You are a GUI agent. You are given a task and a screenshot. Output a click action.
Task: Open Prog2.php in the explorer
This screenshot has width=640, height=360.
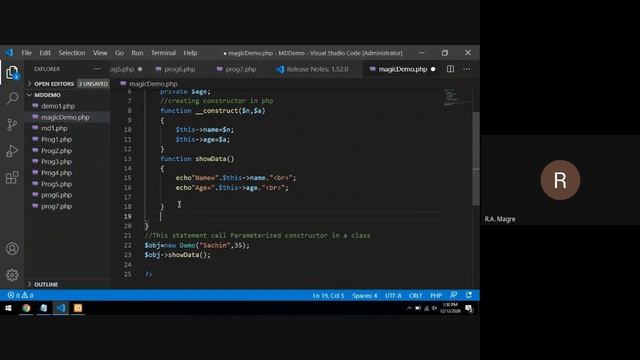coord(56,151)
